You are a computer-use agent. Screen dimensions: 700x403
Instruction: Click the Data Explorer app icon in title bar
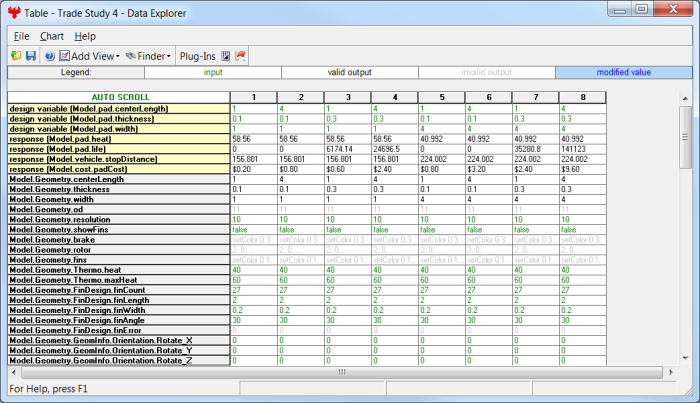coord(13,11)
